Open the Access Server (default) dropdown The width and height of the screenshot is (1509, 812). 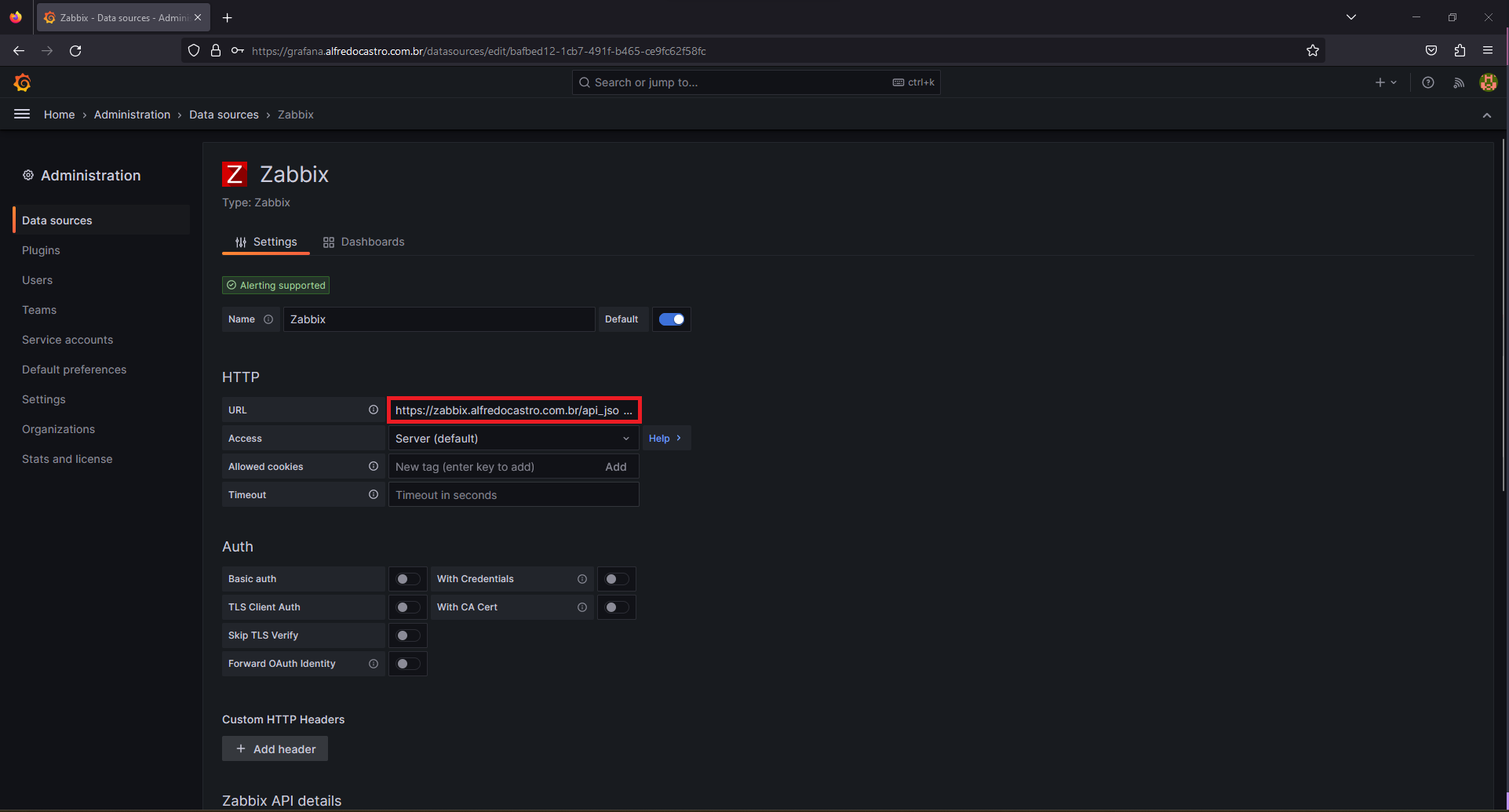pos(514,439)
